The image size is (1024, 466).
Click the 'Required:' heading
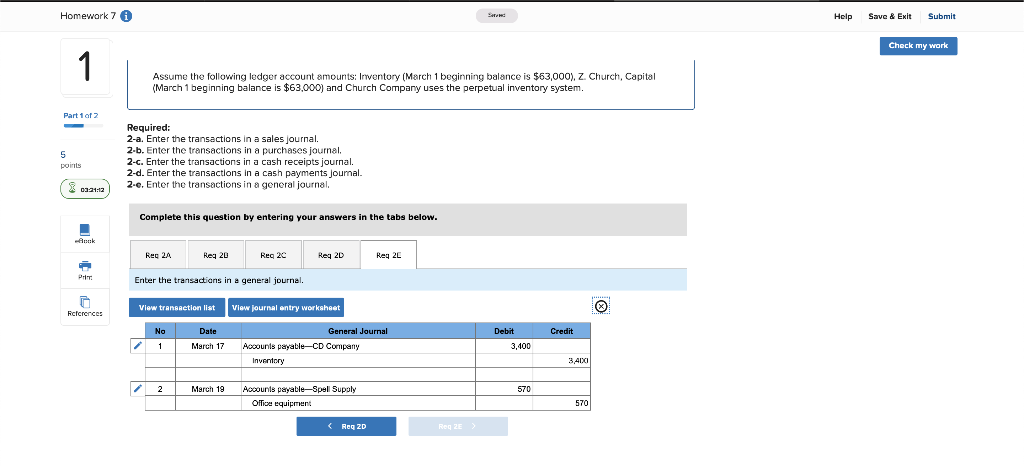(x=148, y=129)
